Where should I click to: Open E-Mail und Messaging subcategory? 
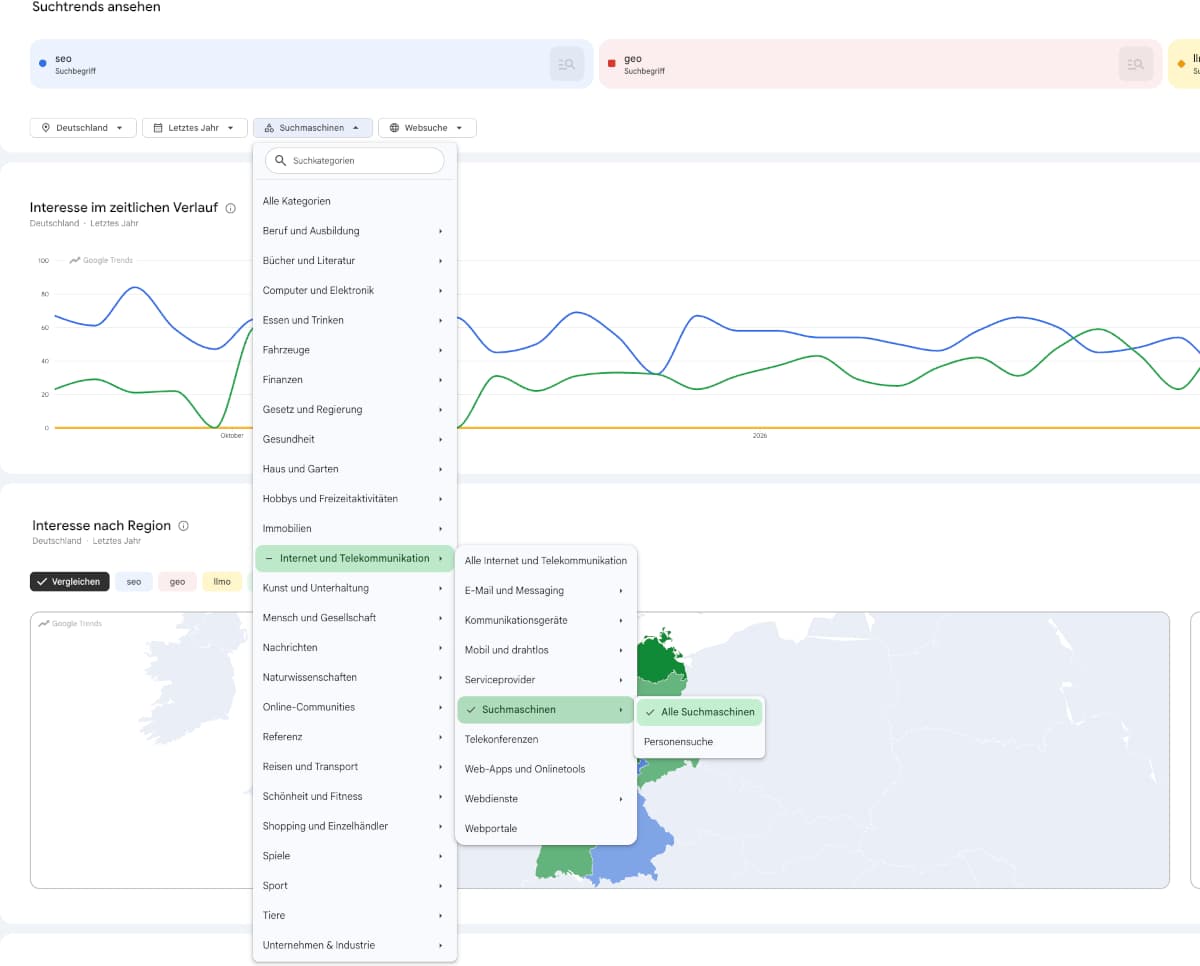point(546,591)
